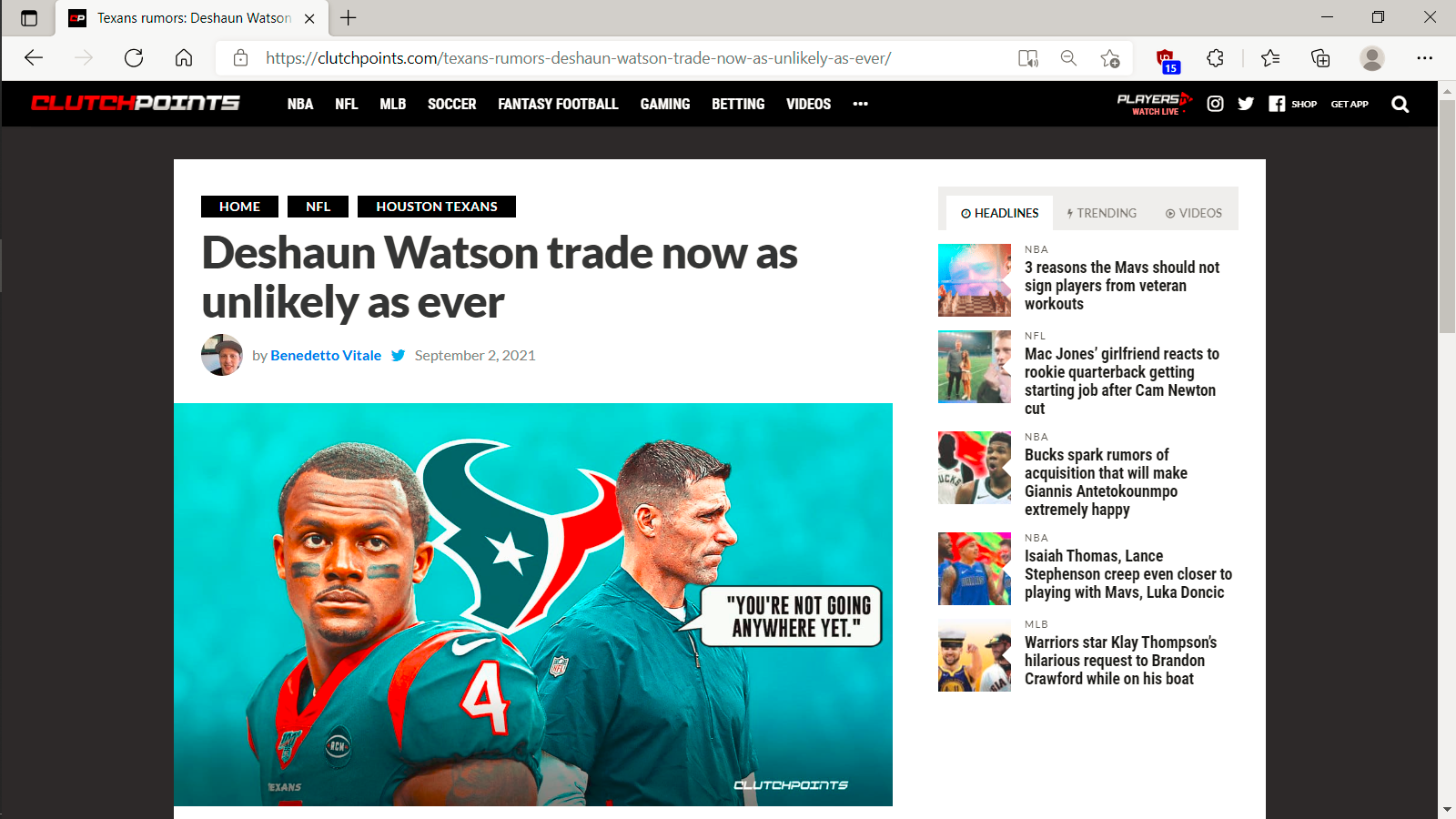
Task: Open the NBA nav menu
Action: click(x=300, y=104)
